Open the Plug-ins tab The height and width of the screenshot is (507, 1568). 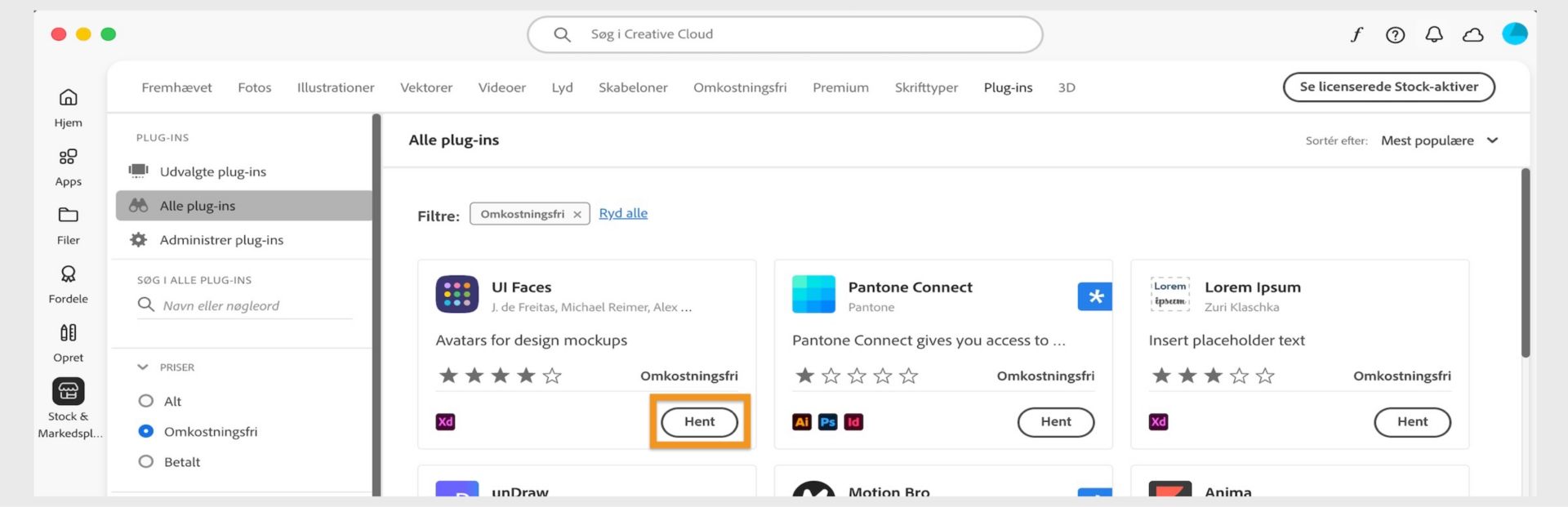(x=1008, y=87)
